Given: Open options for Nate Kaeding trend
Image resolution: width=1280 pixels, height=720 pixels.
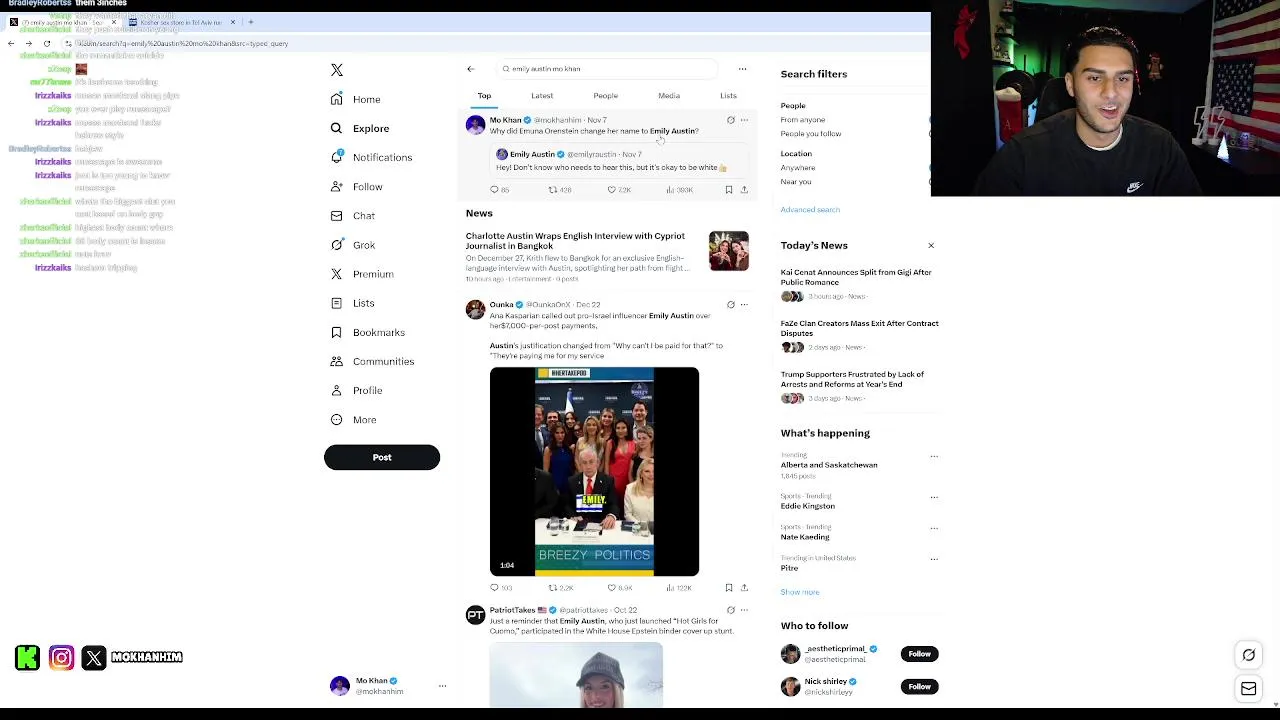Looking at the screenshot, I should tap(934, 528).
